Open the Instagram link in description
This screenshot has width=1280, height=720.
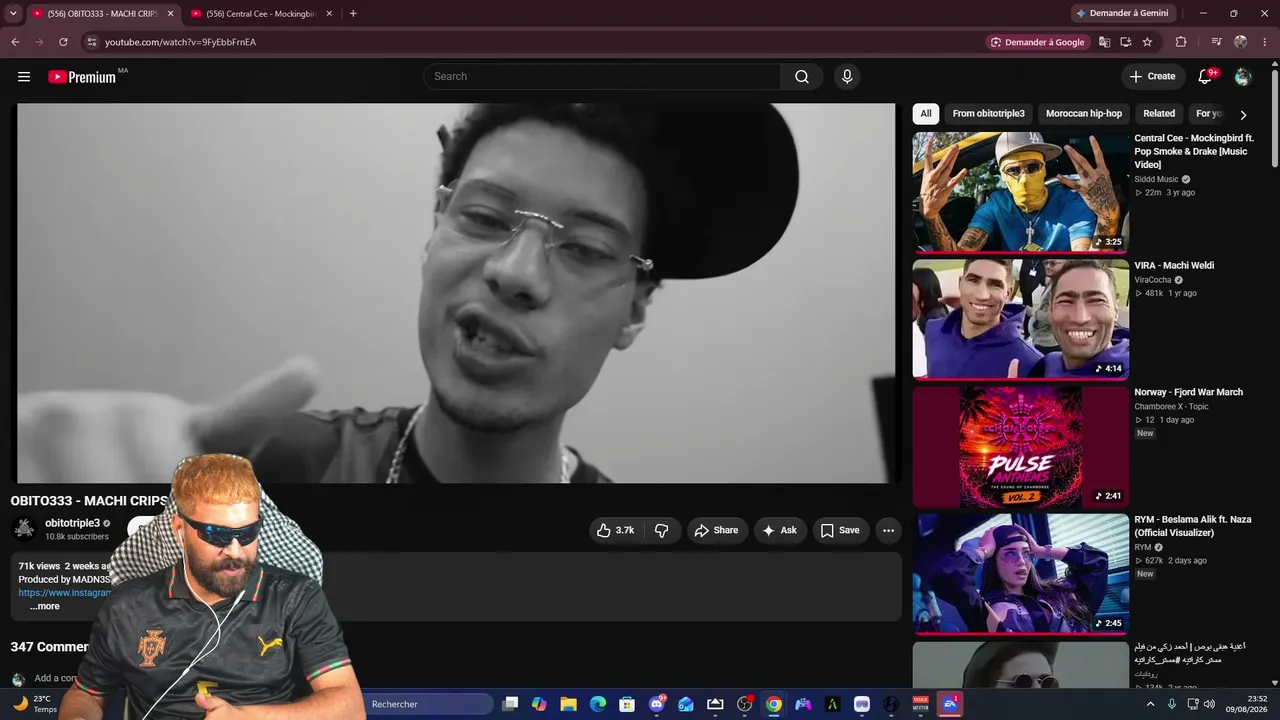[64, 593]
